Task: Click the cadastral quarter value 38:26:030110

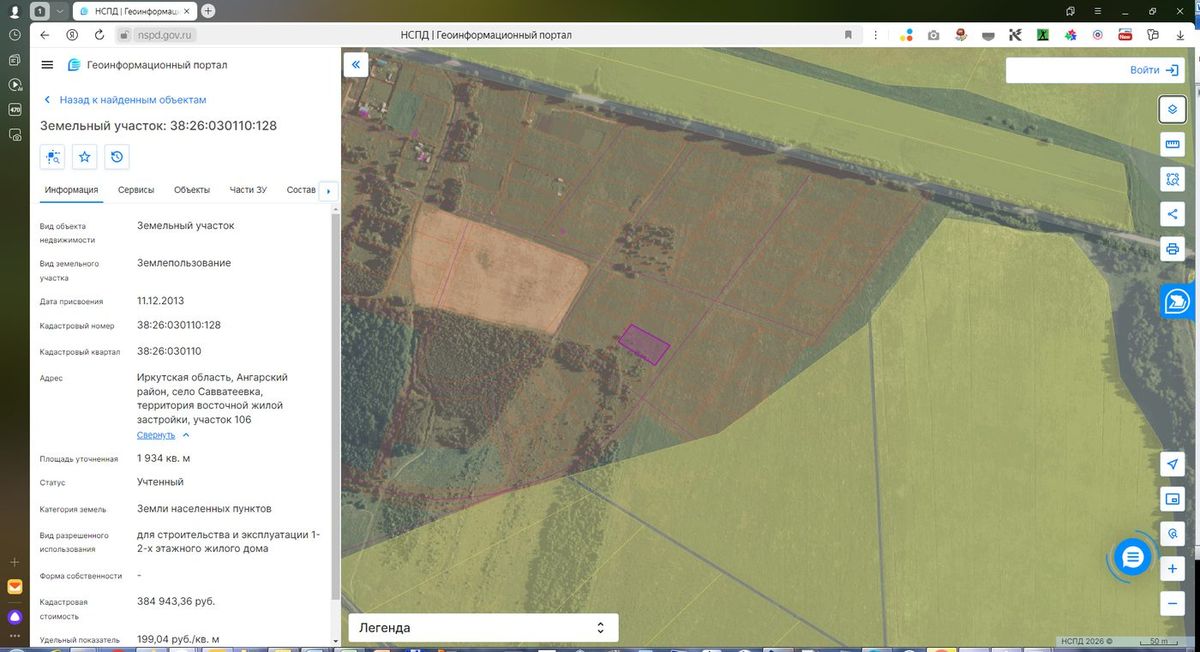Action: (x=169, y=351)
